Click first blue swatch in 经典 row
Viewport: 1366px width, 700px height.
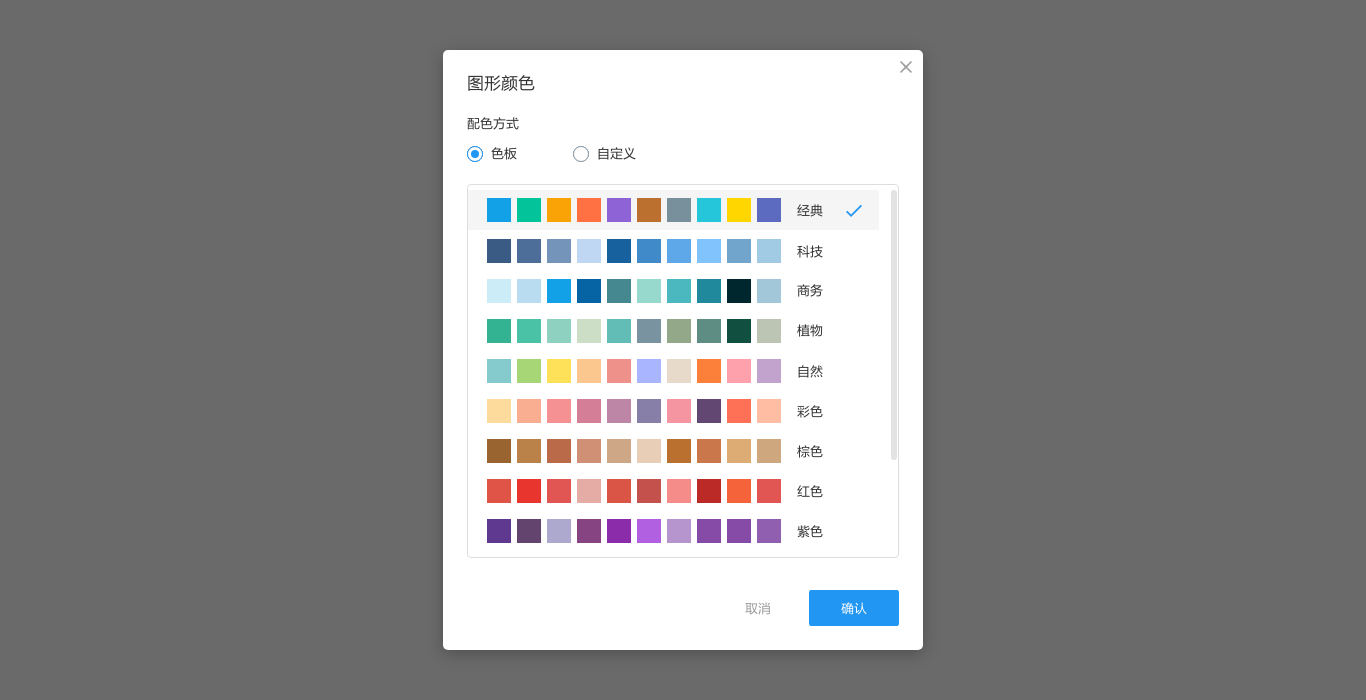[499, 210]
